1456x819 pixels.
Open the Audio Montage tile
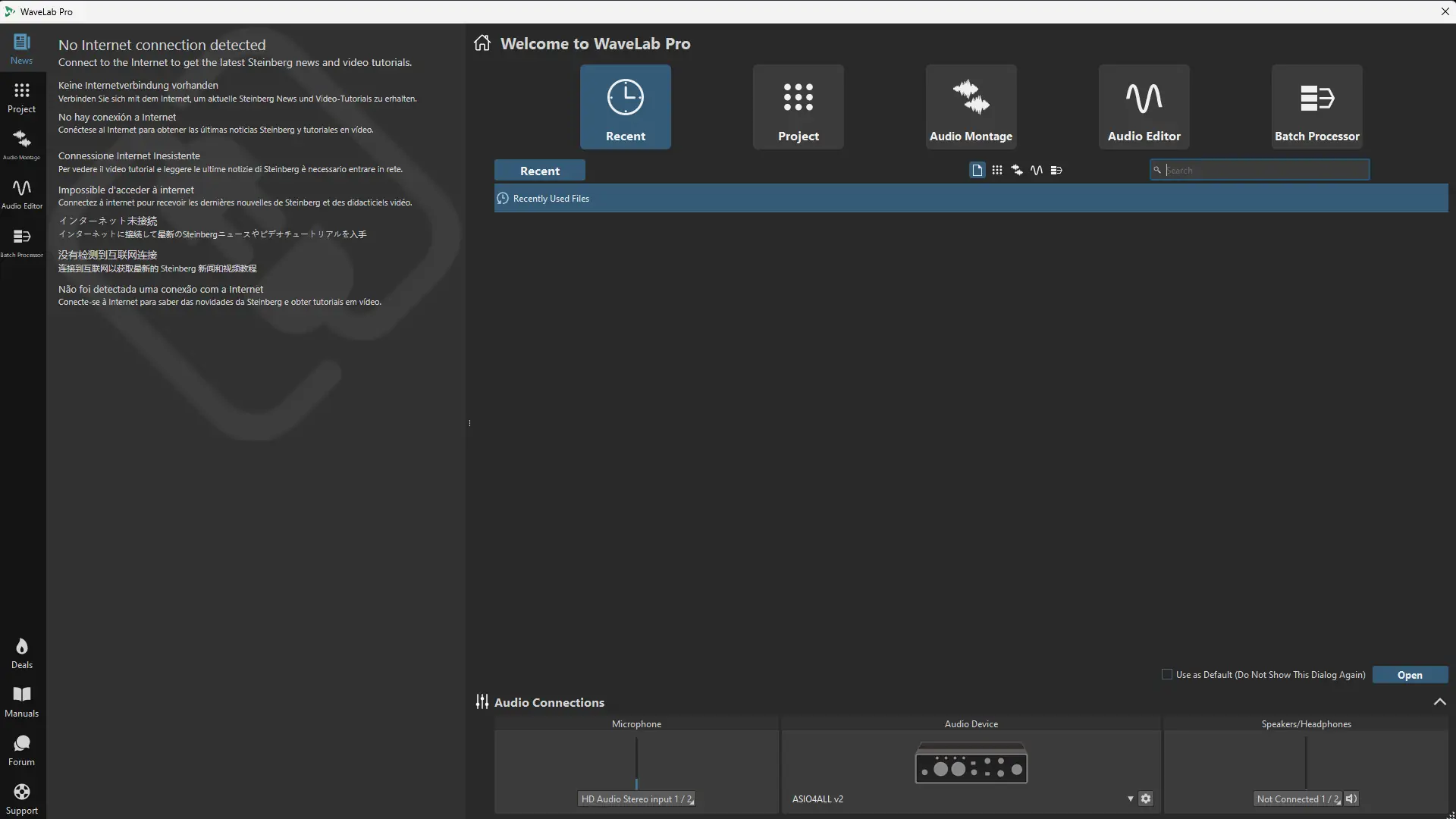pos(971,107)
